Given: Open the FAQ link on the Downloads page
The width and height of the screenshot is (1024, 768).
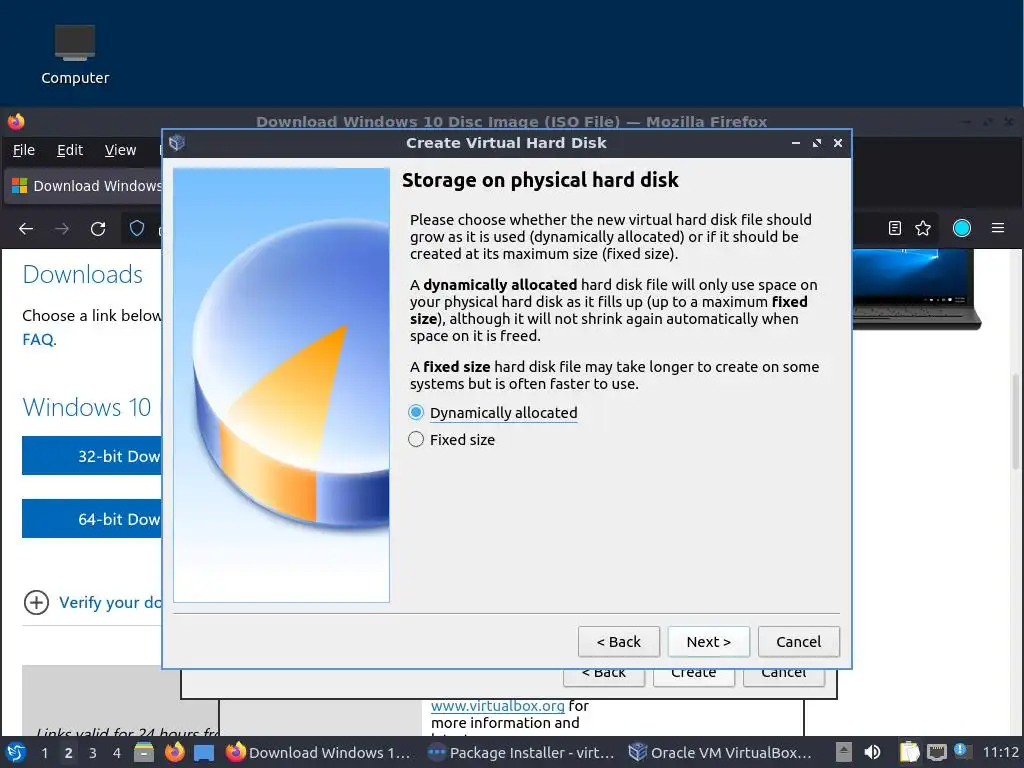Looking at the screenshot, I should click(38, 340).
